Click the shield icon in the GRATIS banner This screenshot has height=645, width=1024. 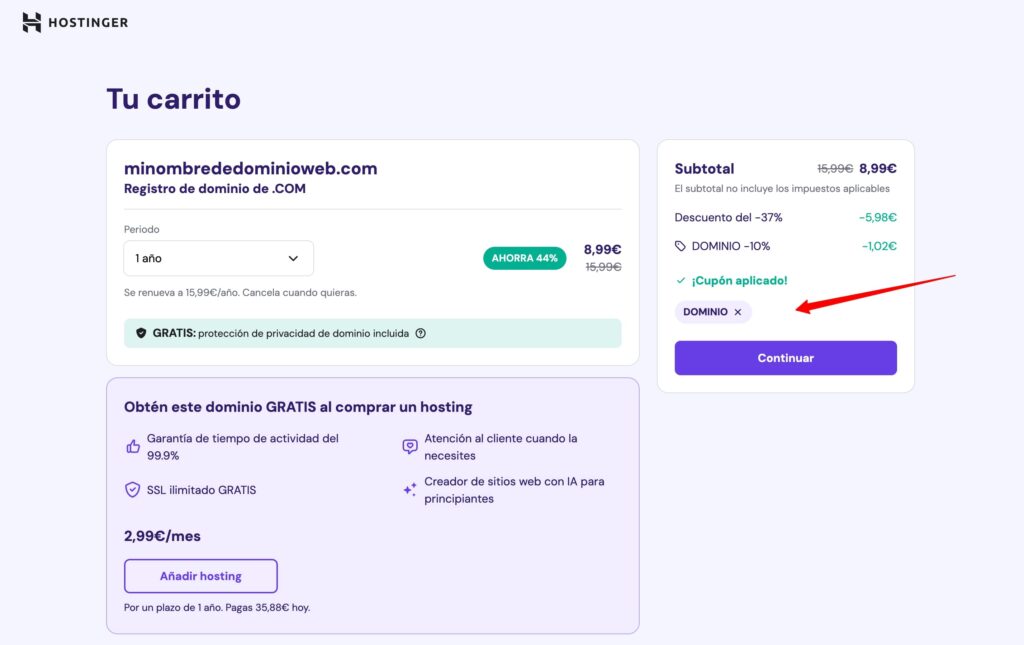pos(141,333)
